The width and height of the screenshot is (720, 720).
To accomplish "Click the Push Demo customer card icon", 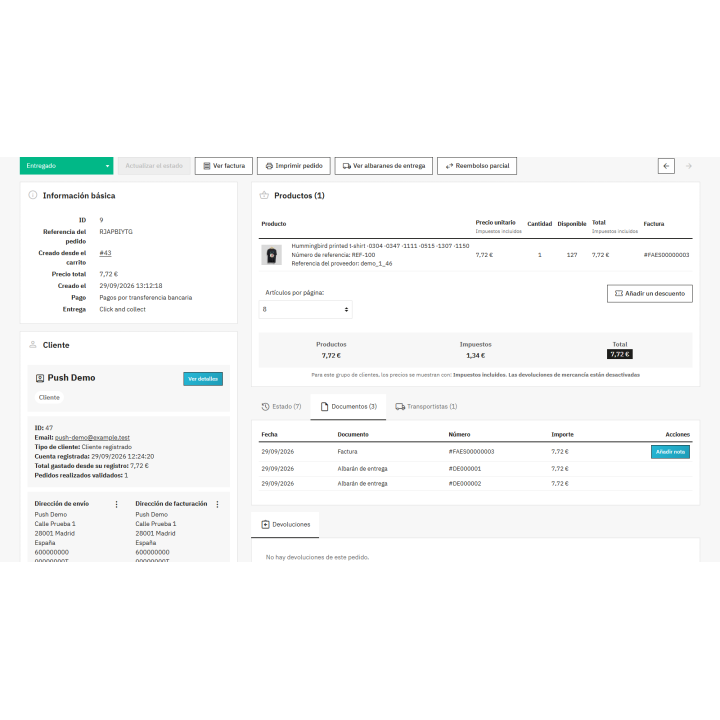I will (x=40, y=378).
